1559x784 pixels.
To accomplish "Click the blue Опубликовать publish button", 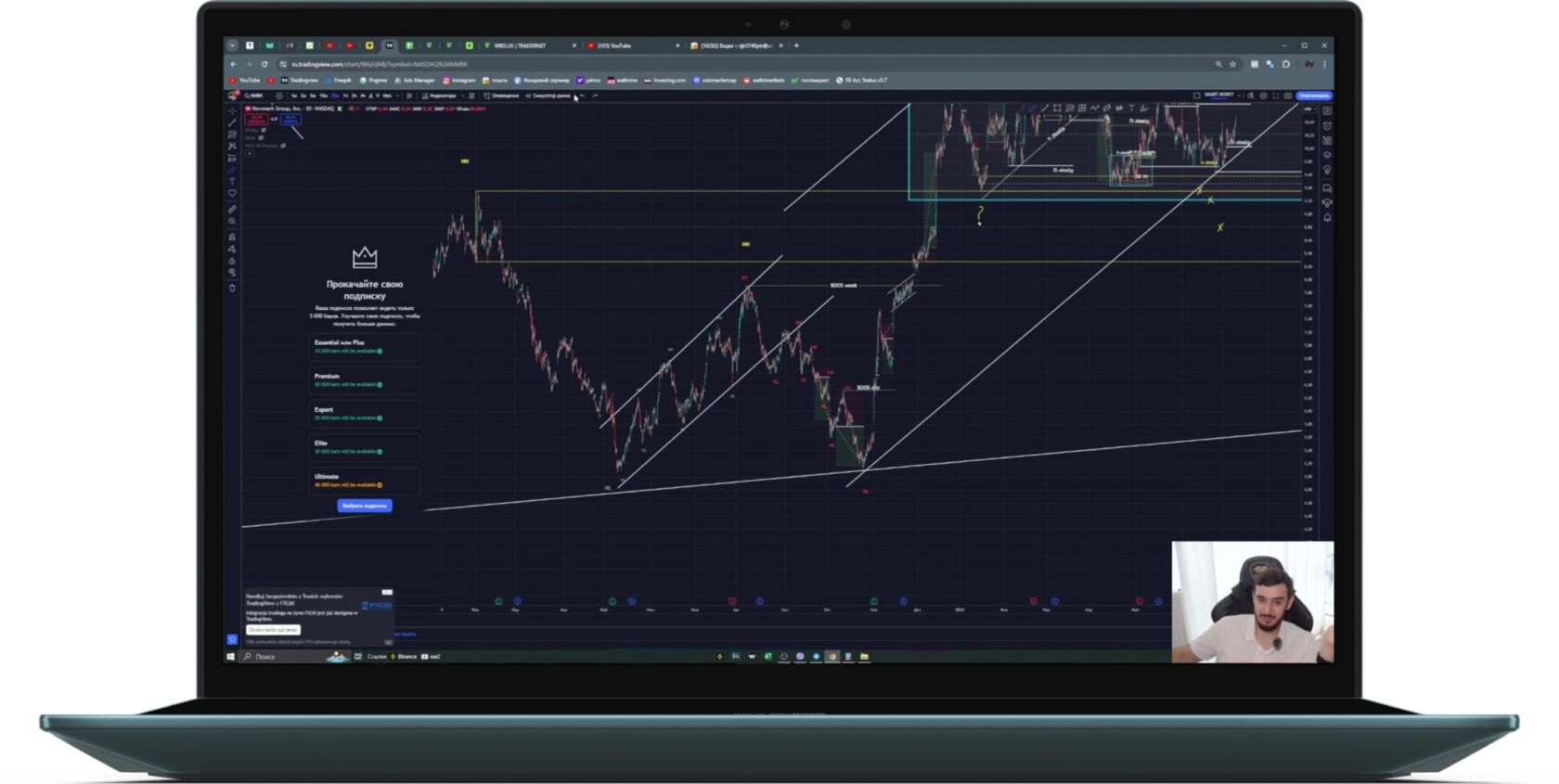I will coord(1314,96).
